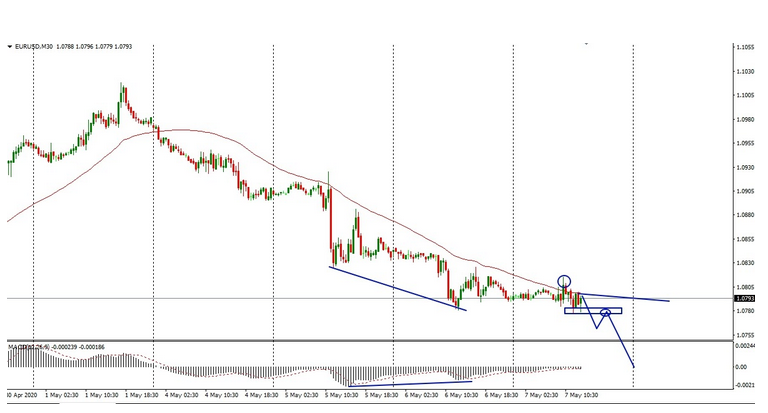Screen dimensions: 768x413
Task: Select the blue rectangle support zone
Action: pyautogui.click(x=592, y=311)
